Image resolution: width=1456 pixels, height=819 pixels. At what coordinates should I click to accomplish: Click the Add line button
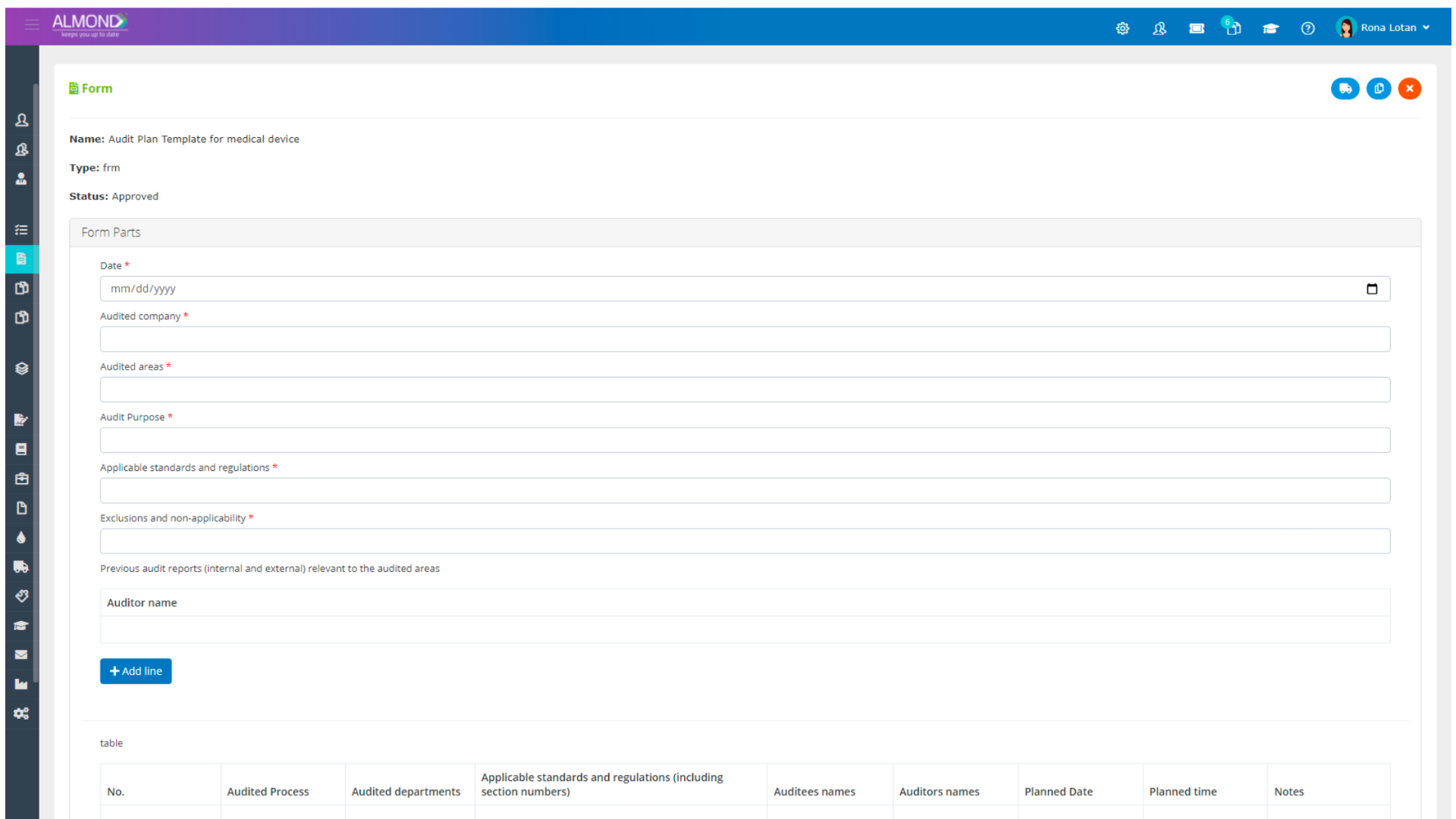[136, 671]
